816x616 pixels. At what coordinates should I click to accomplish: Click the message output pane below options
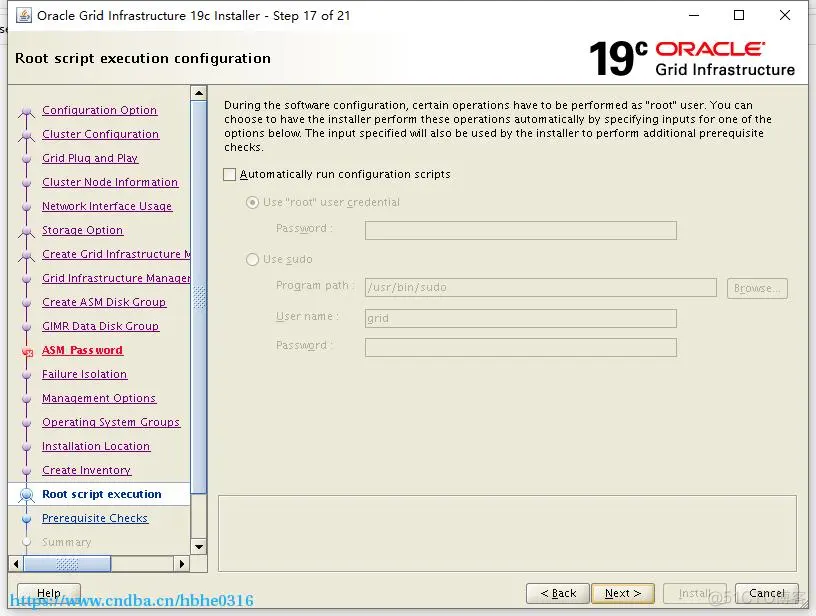(x=507, y=533)
